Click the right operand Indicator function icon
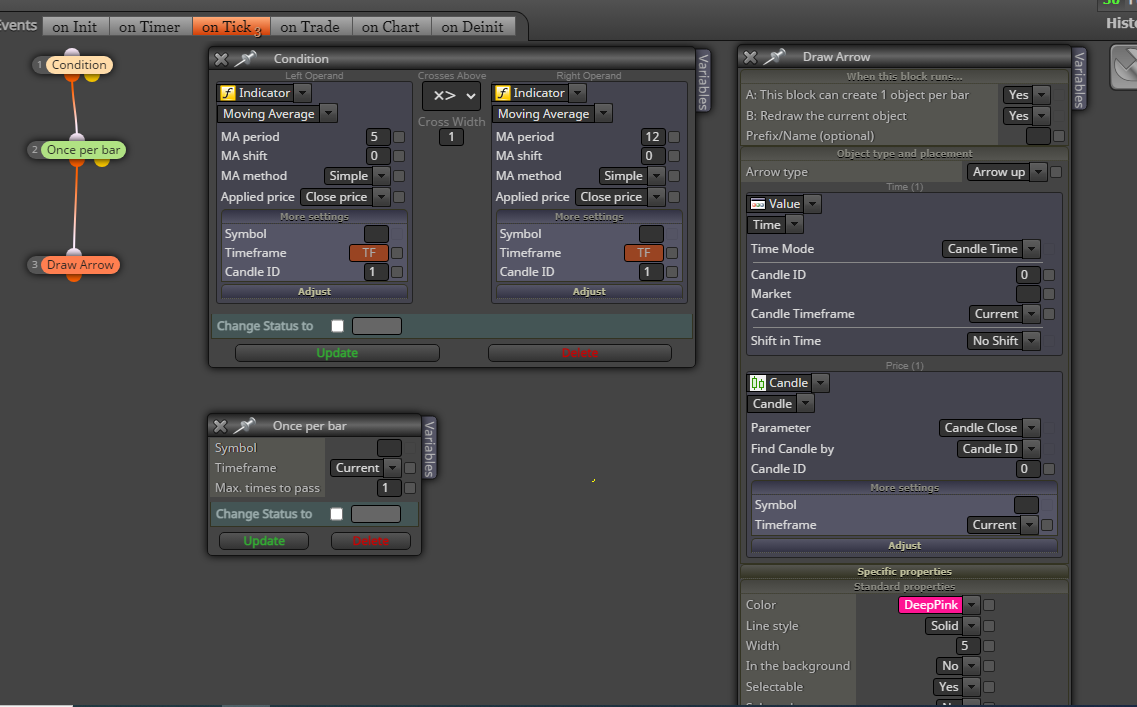Image resolution: width=1137 pixels, height=707 pixels. pyautogui.click(x=503, y=93)
